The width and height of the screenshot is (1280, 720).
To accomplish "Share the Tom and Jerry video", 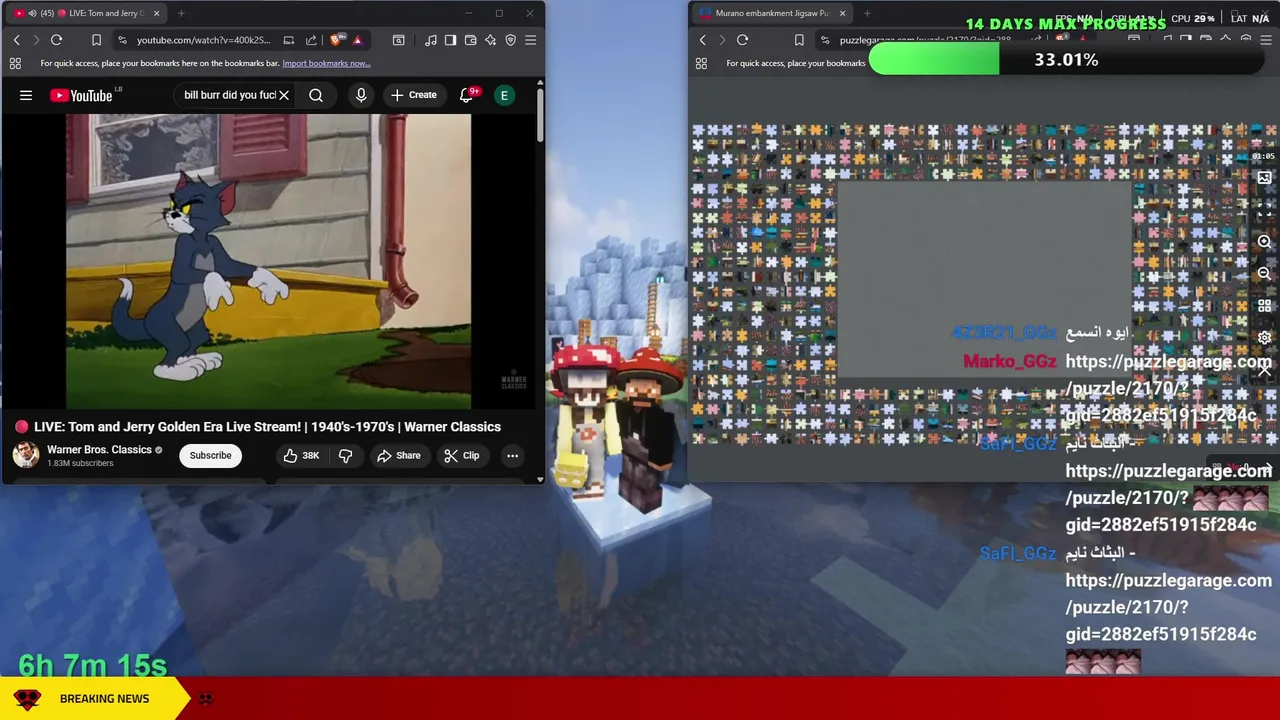I will pyautogui.click(x=398, y=455).
